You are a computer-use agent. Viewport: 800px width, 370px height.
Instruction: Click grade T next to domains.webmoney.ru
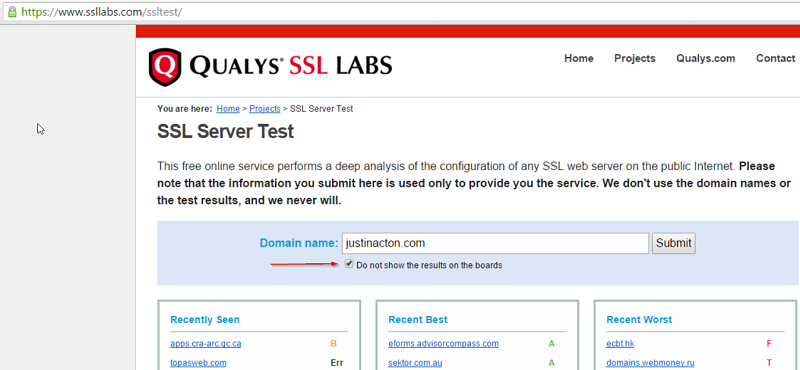769,363
